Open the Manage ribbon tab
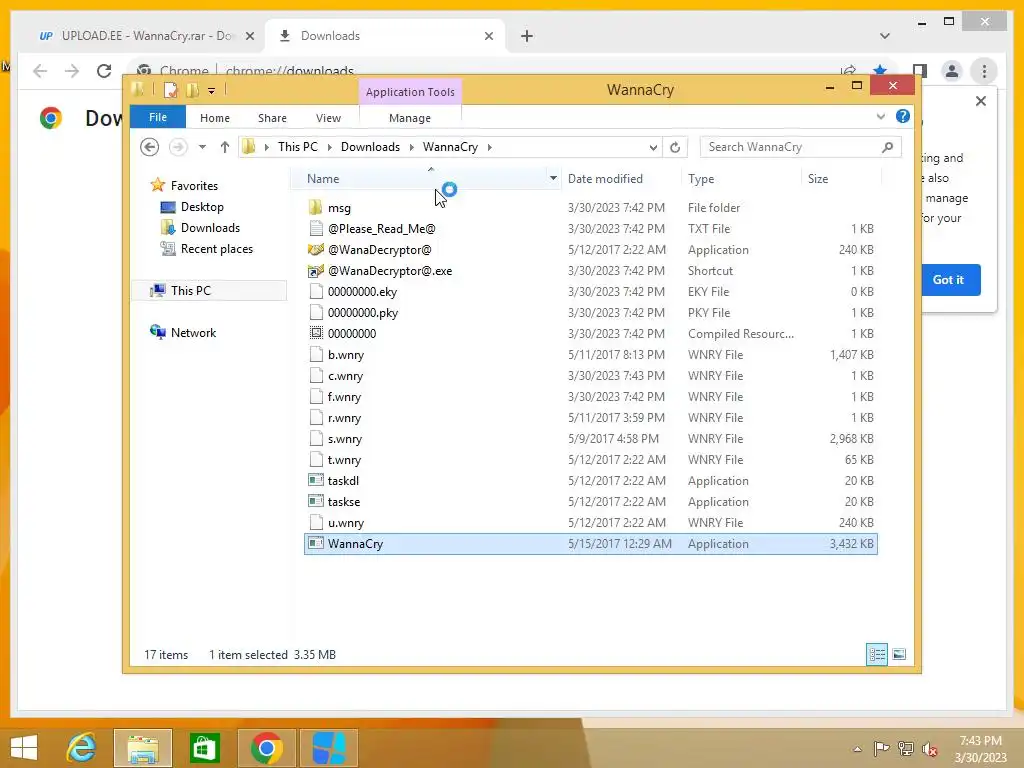Viewport: 1024px width, 768px height. tap(409, 118)
